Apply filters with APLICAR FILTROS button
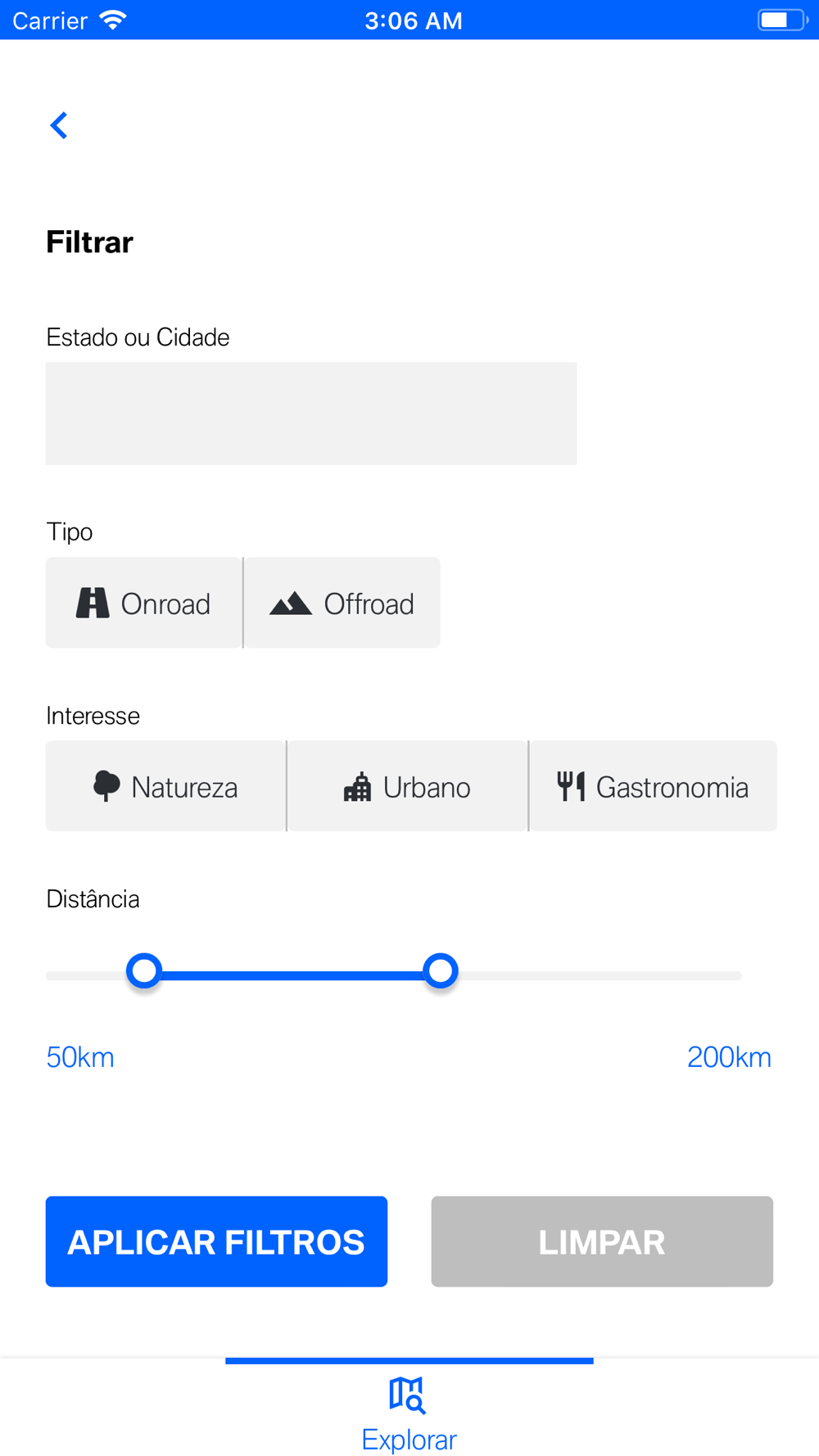This screenshot has width=819, height=1456. click(x=216, y=1241)
